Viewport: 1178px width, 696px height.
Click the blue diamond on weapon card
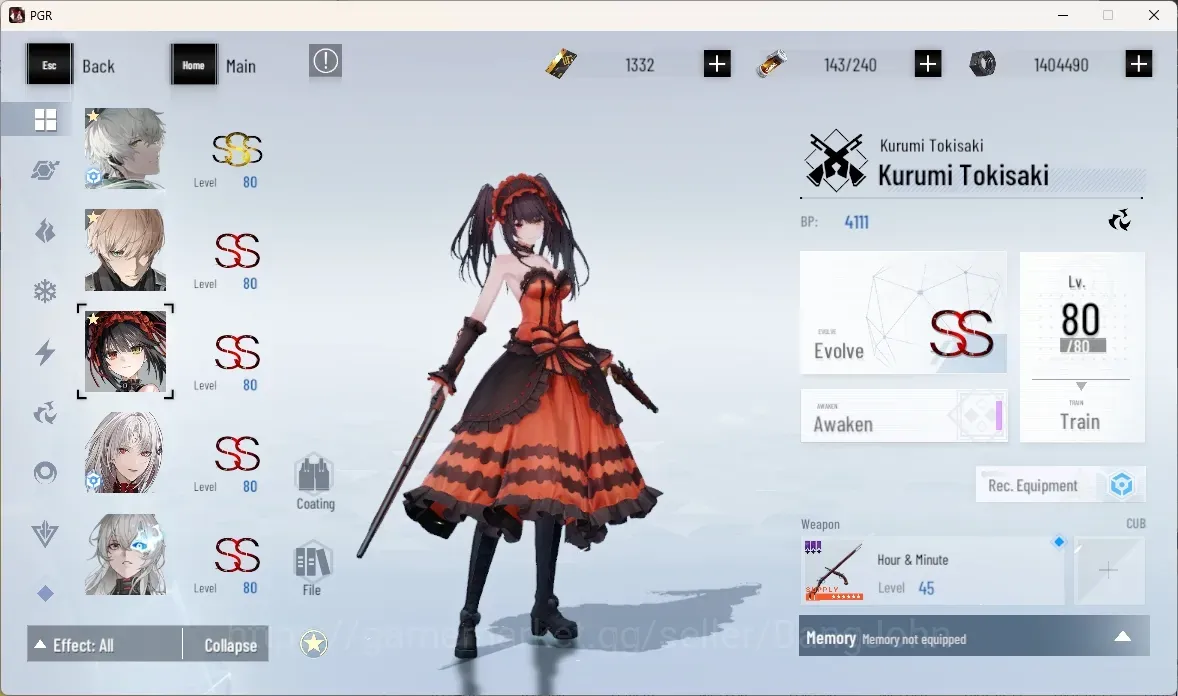click(1059, 542)
